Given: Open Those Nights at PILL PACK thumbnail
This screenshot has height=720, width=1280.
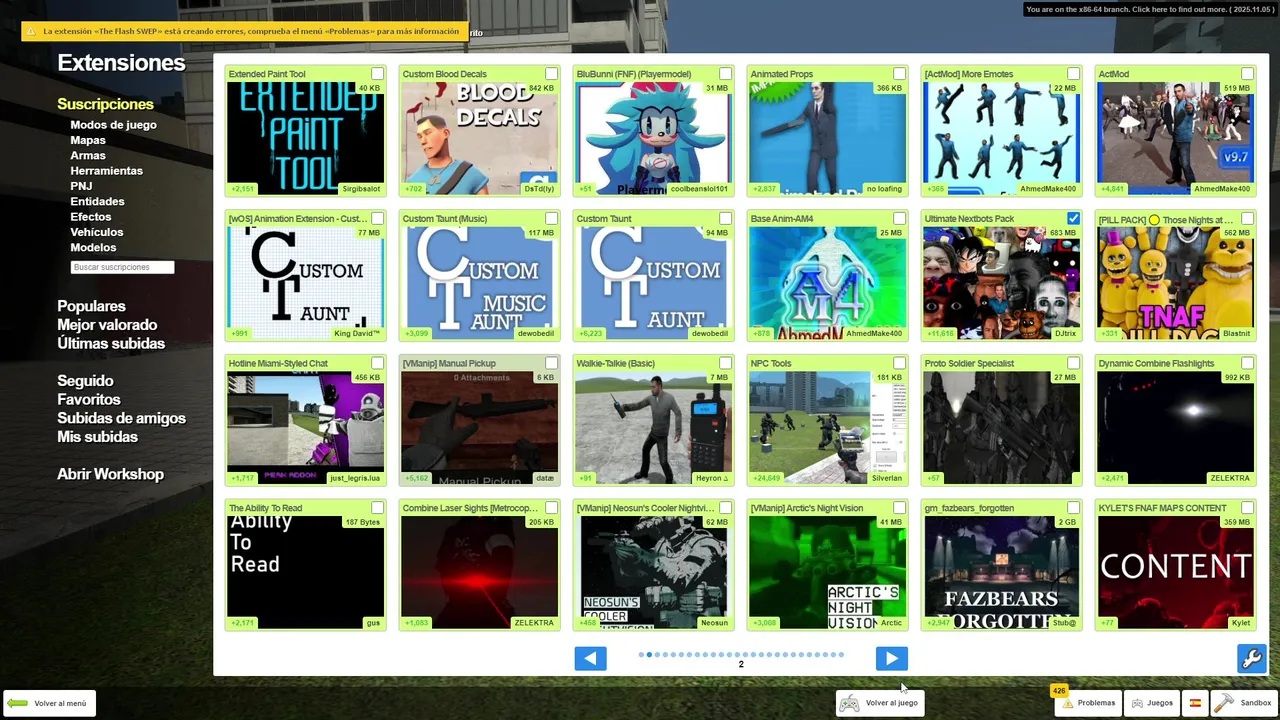Looking at the screenshot, I should coord(1175,283).
